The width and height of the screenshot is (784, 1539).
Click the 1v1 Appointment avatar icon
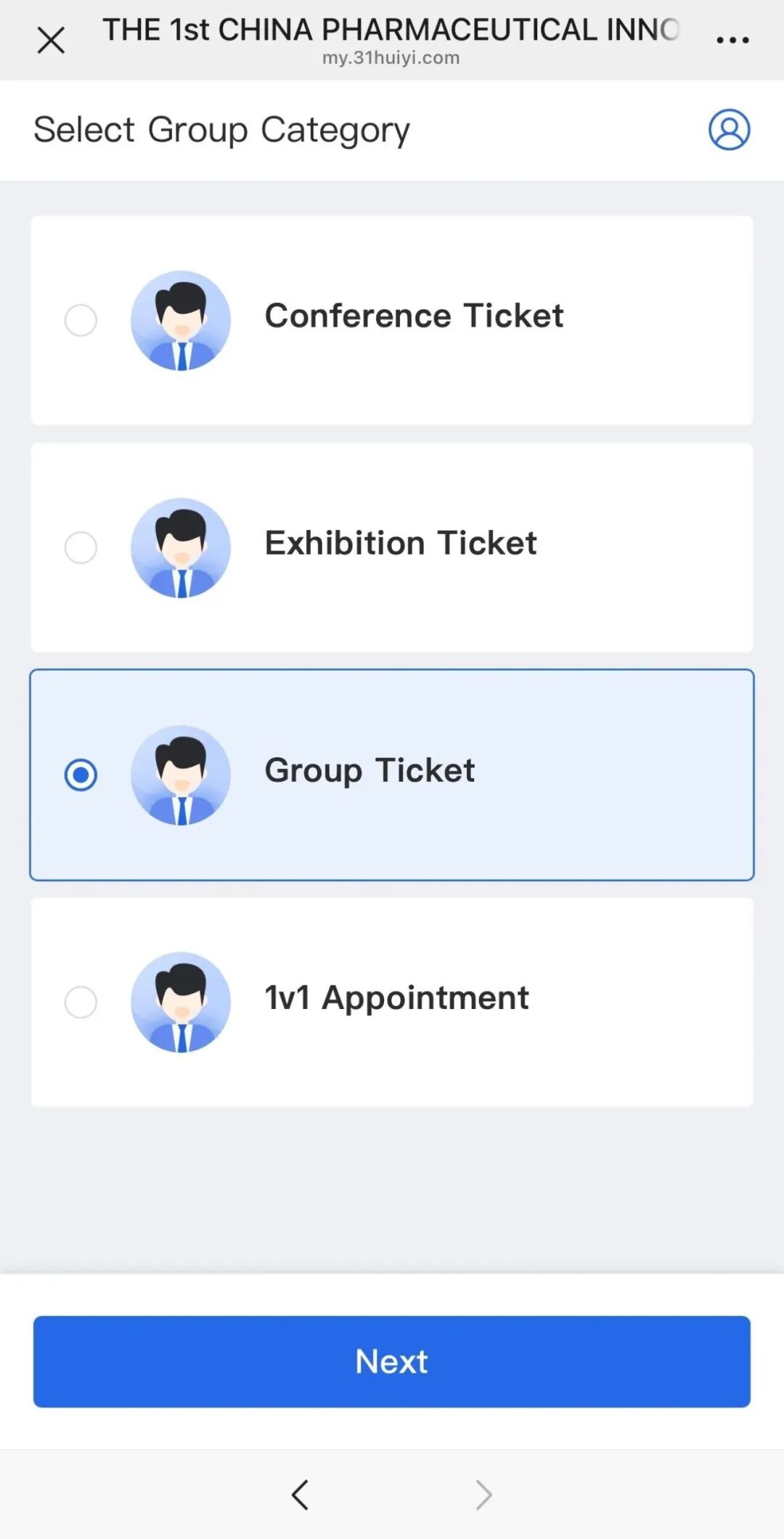181,1002
